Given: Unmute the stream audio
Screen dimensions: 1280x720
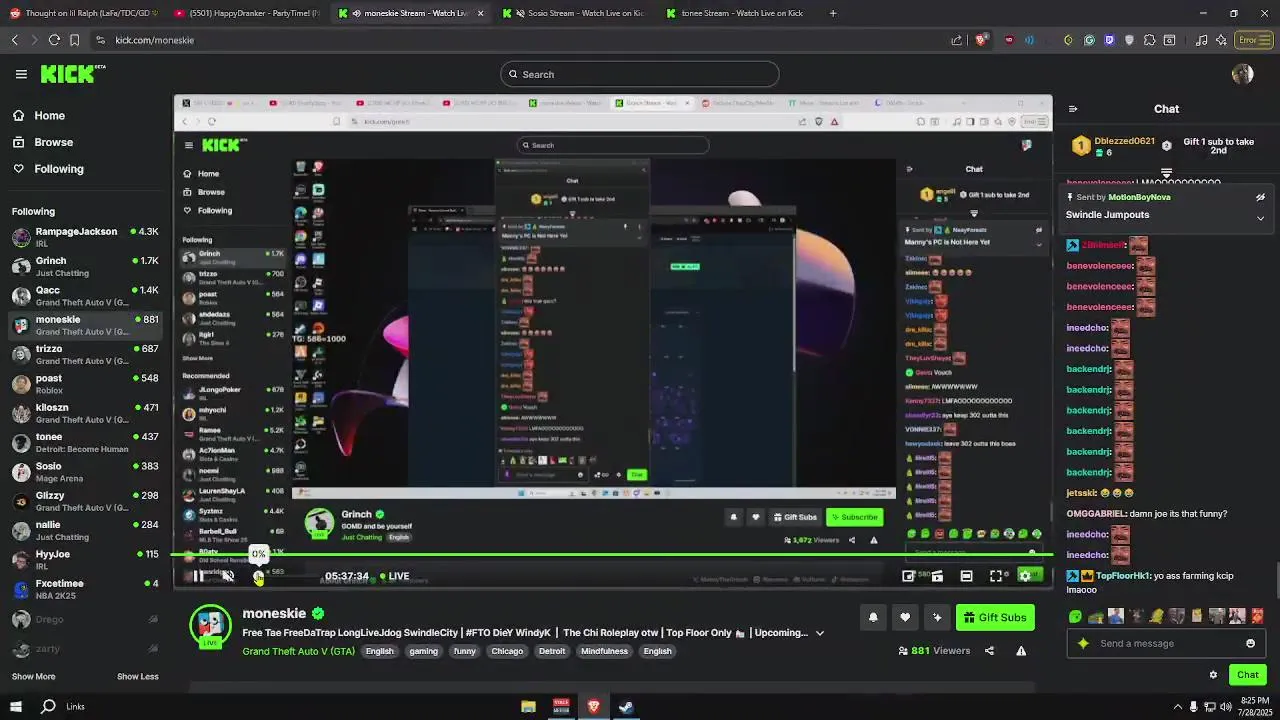Looking at the screenshot, I should point(228,576).
